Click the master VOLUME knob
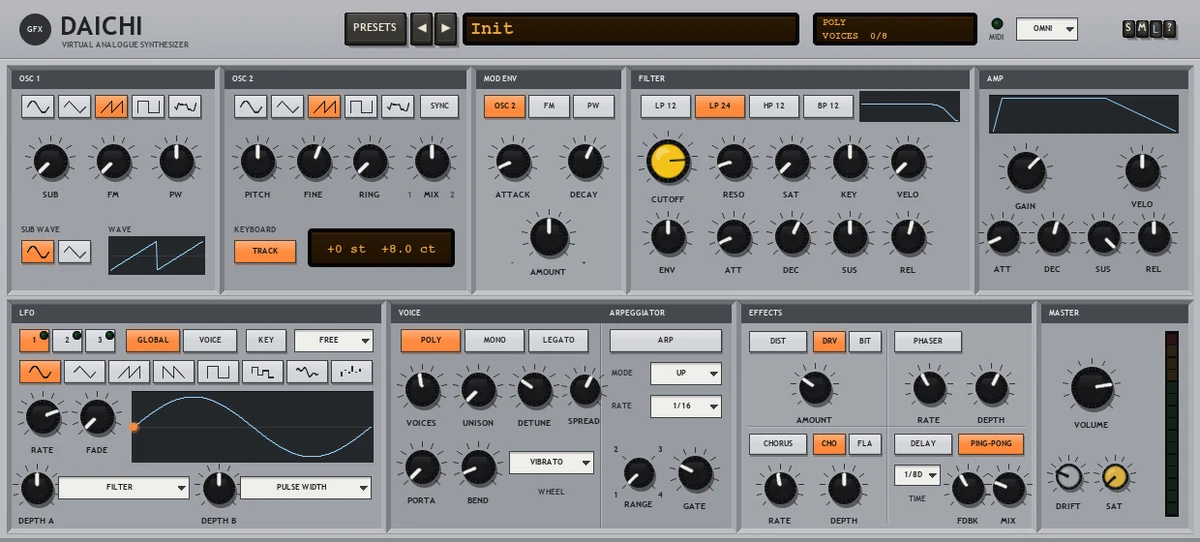The height and width of the screenshot is (542, 1200). [x=1091, y=389]
